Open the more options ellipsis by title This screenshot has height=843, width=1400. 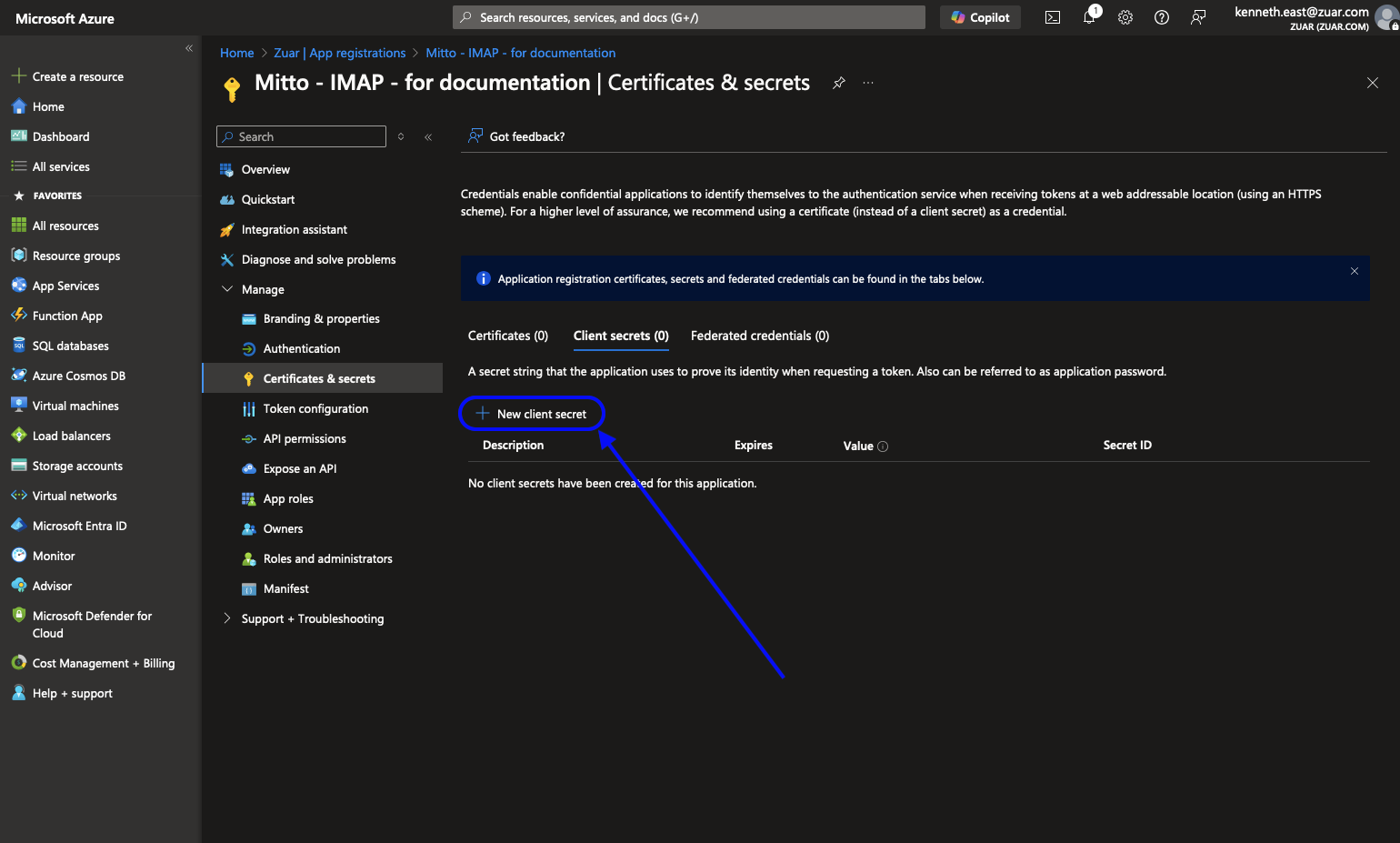[868, 83]
